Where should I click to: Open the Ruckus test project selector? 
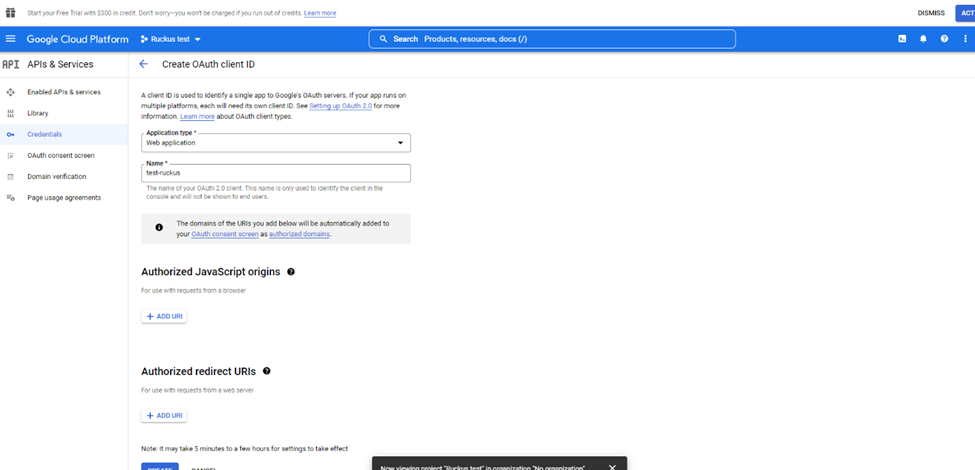tap(171, 39)
